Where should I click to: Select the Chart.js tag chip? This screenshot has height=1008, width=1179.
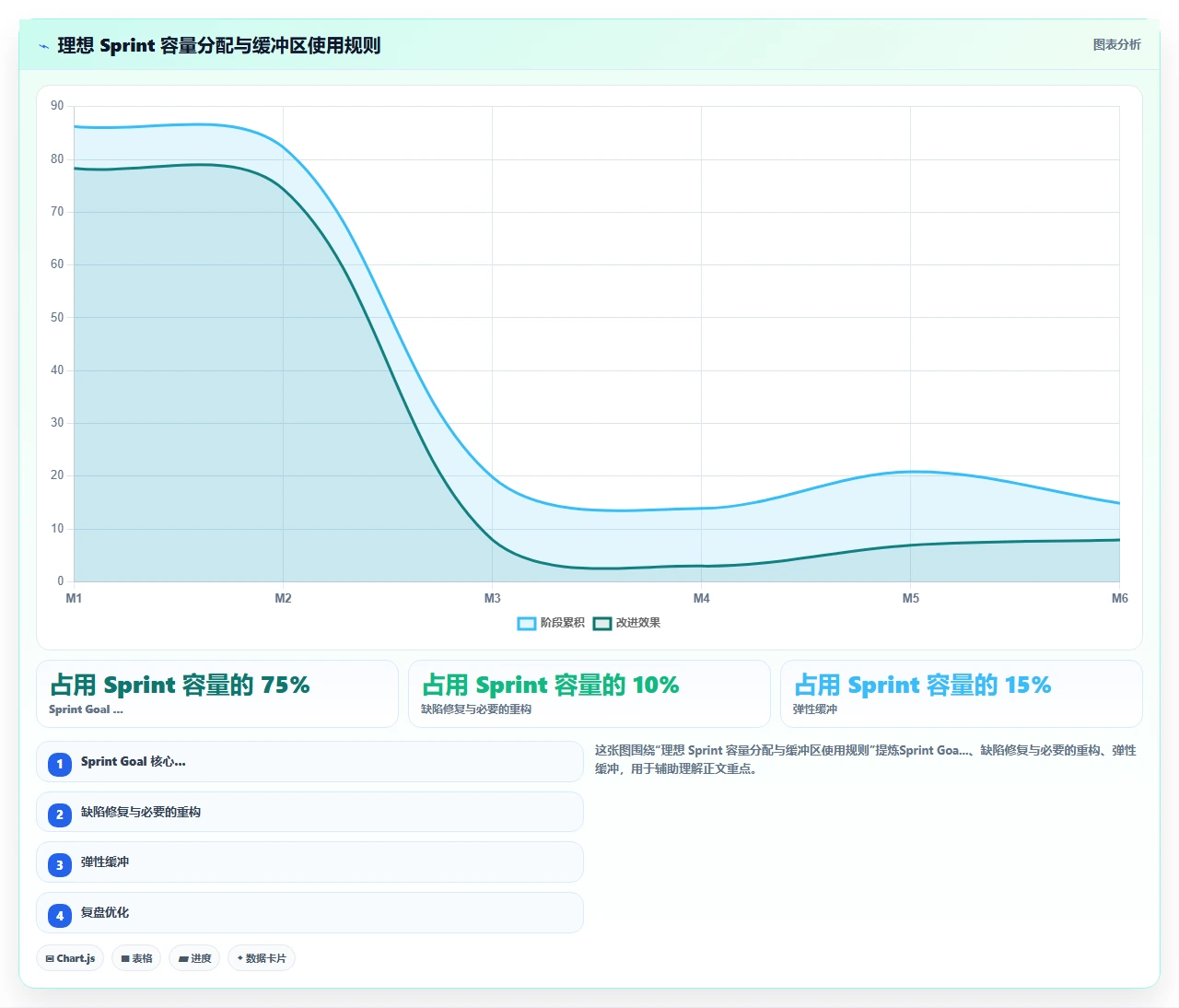[70, 958]
